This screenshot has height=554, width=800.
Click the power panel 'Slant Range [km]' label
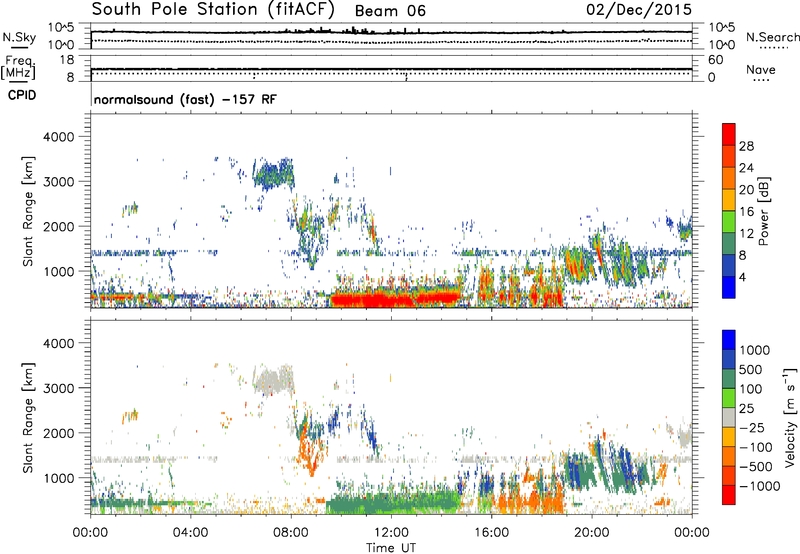click(x=28, y=211)
